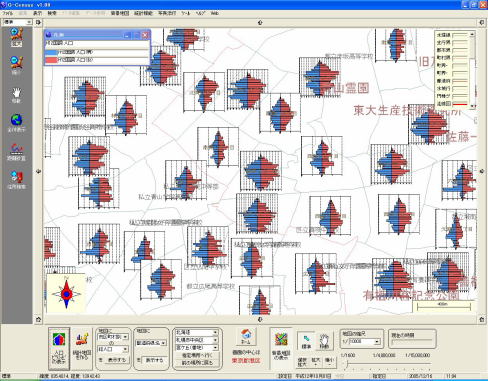Viewport: 488px width, 381px height.
Task: Open the background map menu
Action: click(120, 13)
